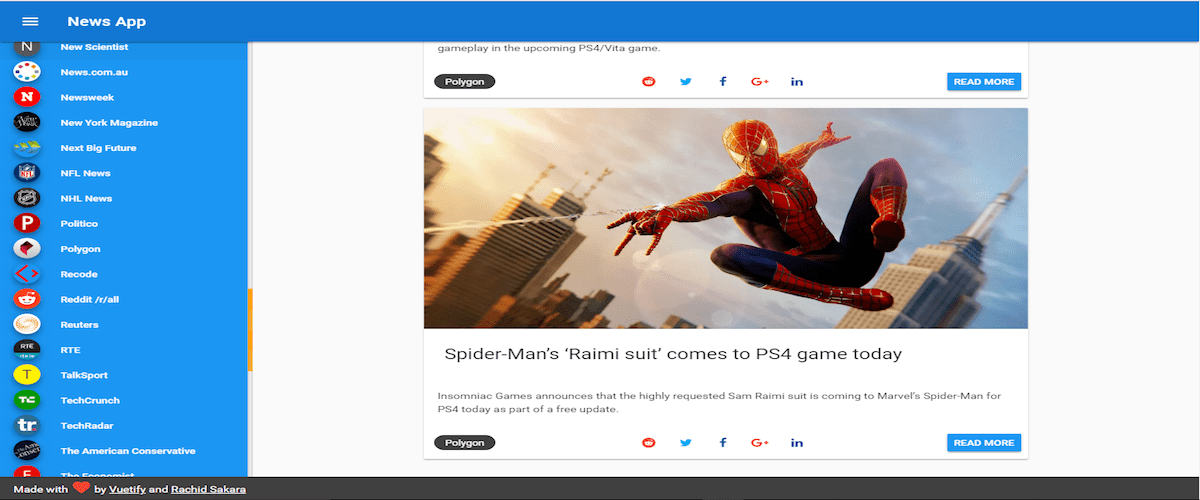Screen dimensions: 1200x500
Task: Click the TalkSport yellow T icon
Action: (27, 375)
